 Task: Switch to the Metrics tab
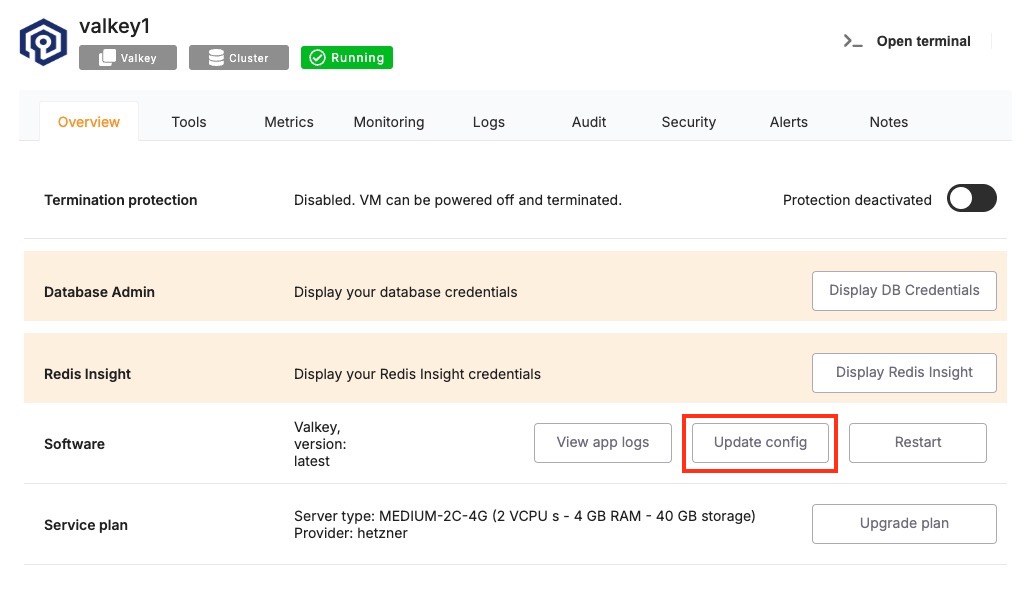coord(288,122)
